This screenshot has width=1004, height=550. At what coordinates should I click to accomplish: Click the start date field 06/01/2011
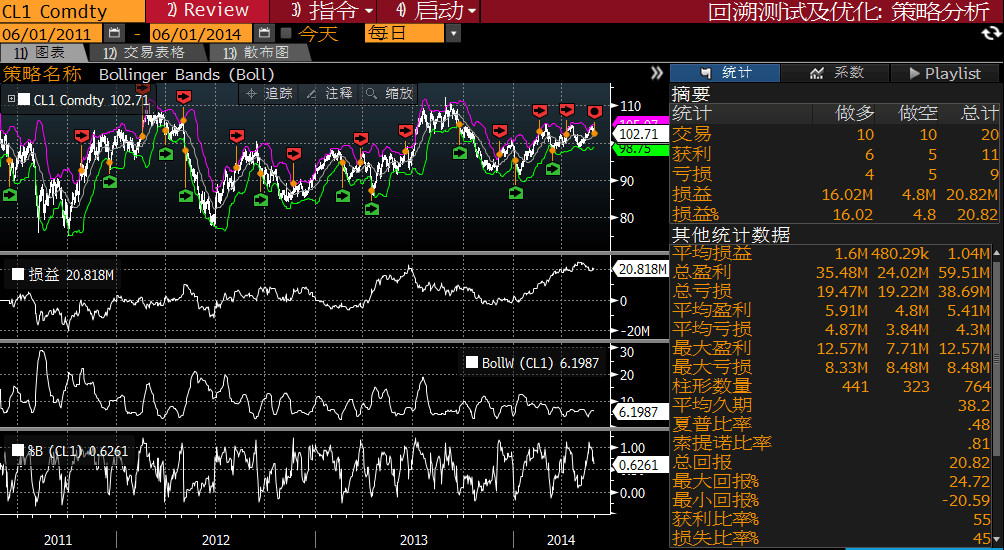(50, 34)
